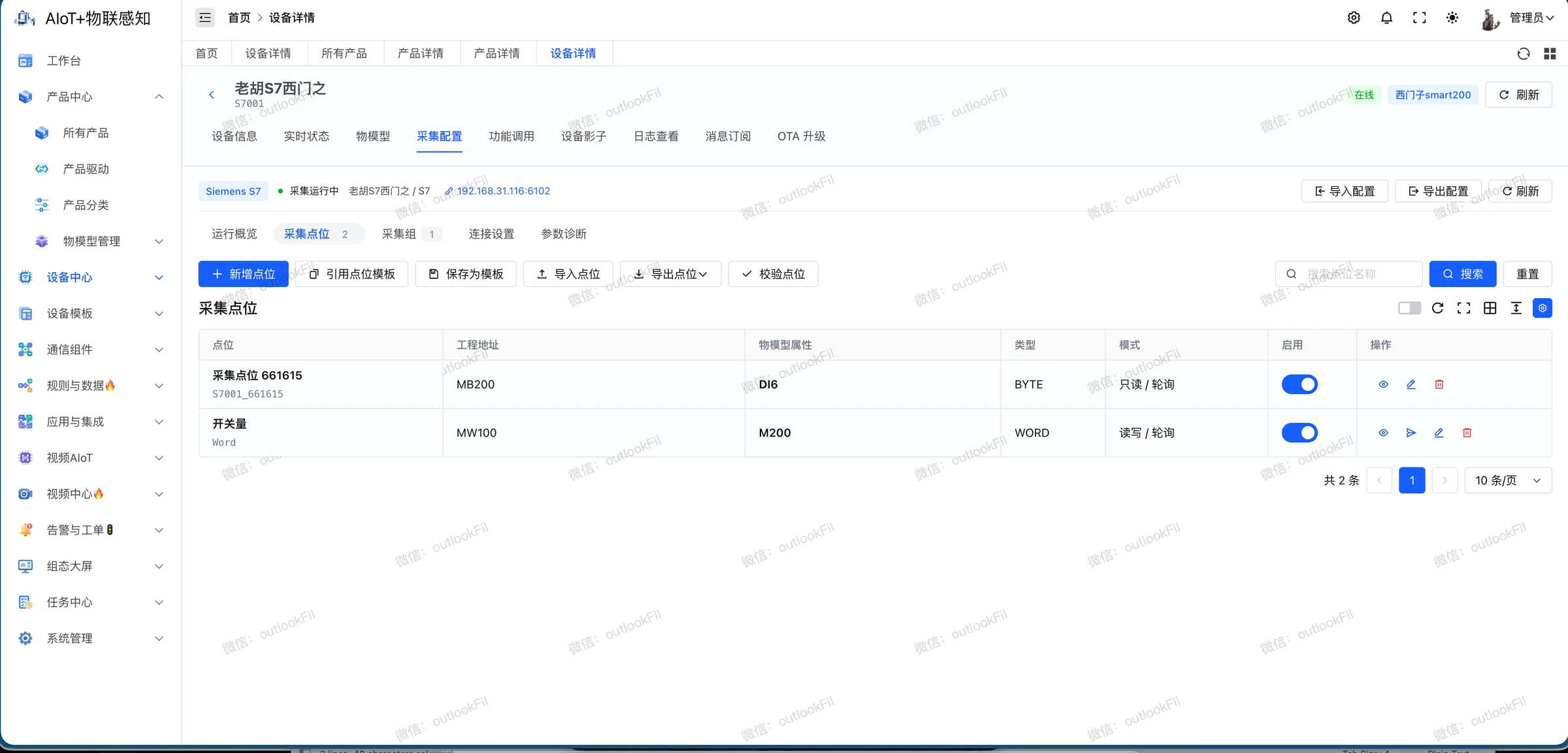Collapse the sidebar menu toggle icon
Image resolution: width=1568 pixels, height=753 pixels.
pyautogui.click(x=205, y=18)
